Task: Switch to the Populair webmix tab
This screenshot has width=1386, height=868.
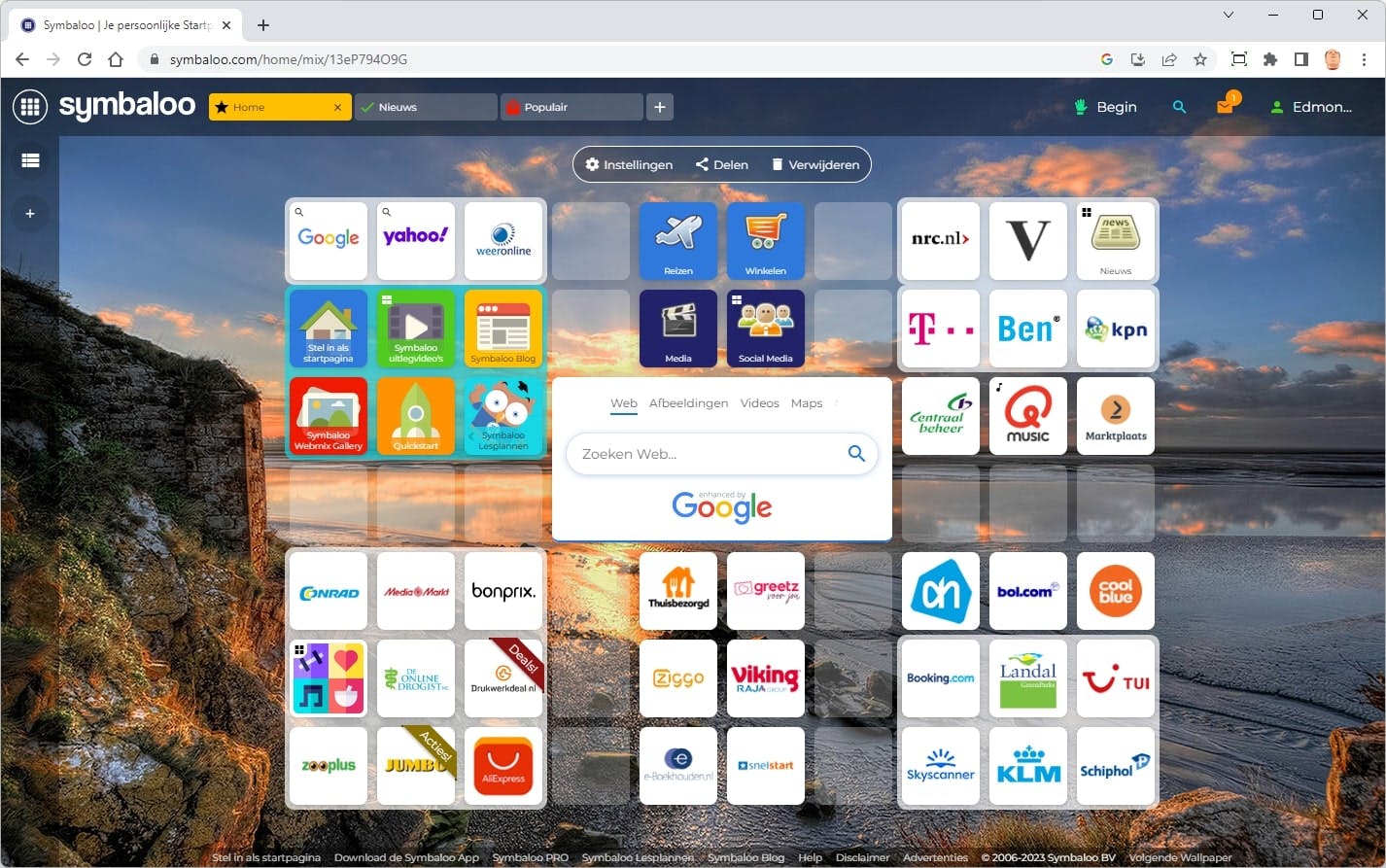Action: tap(571, 107)
